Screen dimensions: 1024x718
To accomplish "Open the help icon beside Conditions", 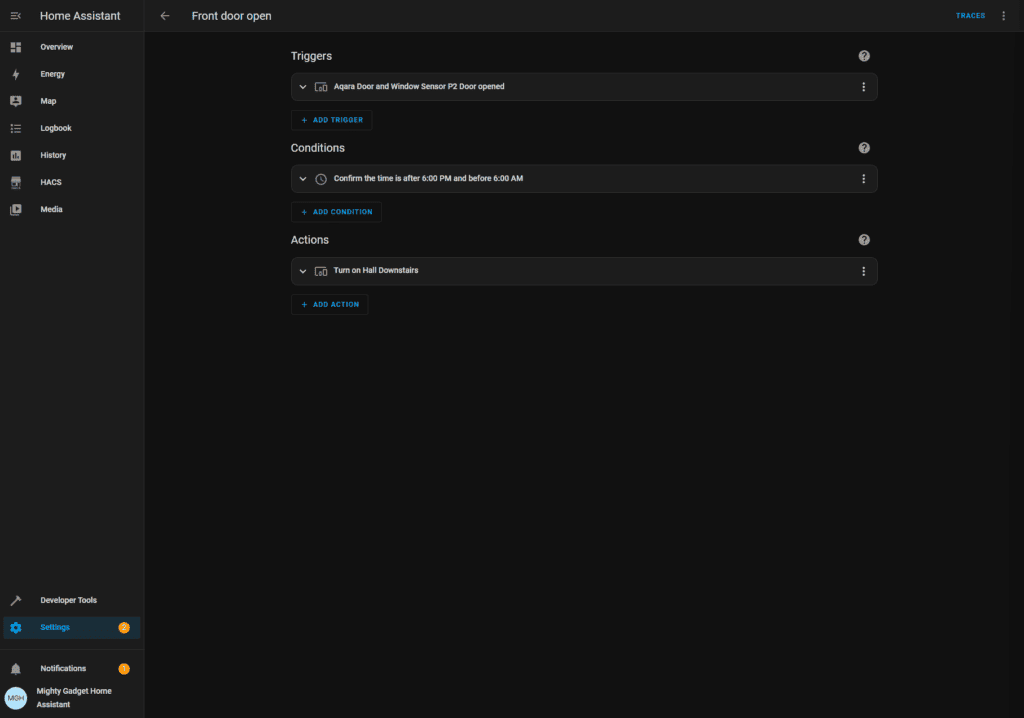I will click(x=864, y=148).
